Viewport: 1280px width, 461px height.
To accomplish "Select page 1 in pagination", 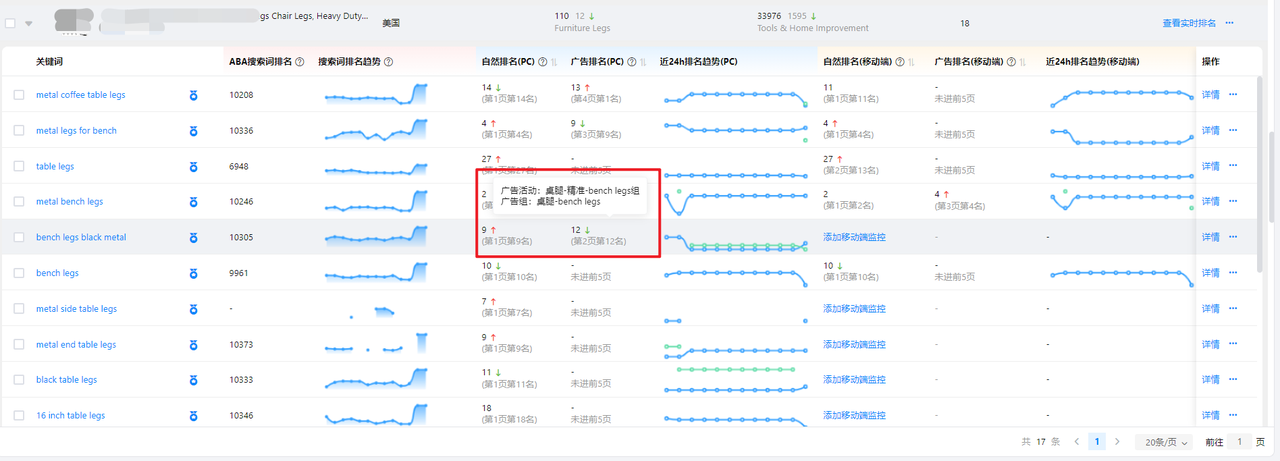I will point(1097,441).
